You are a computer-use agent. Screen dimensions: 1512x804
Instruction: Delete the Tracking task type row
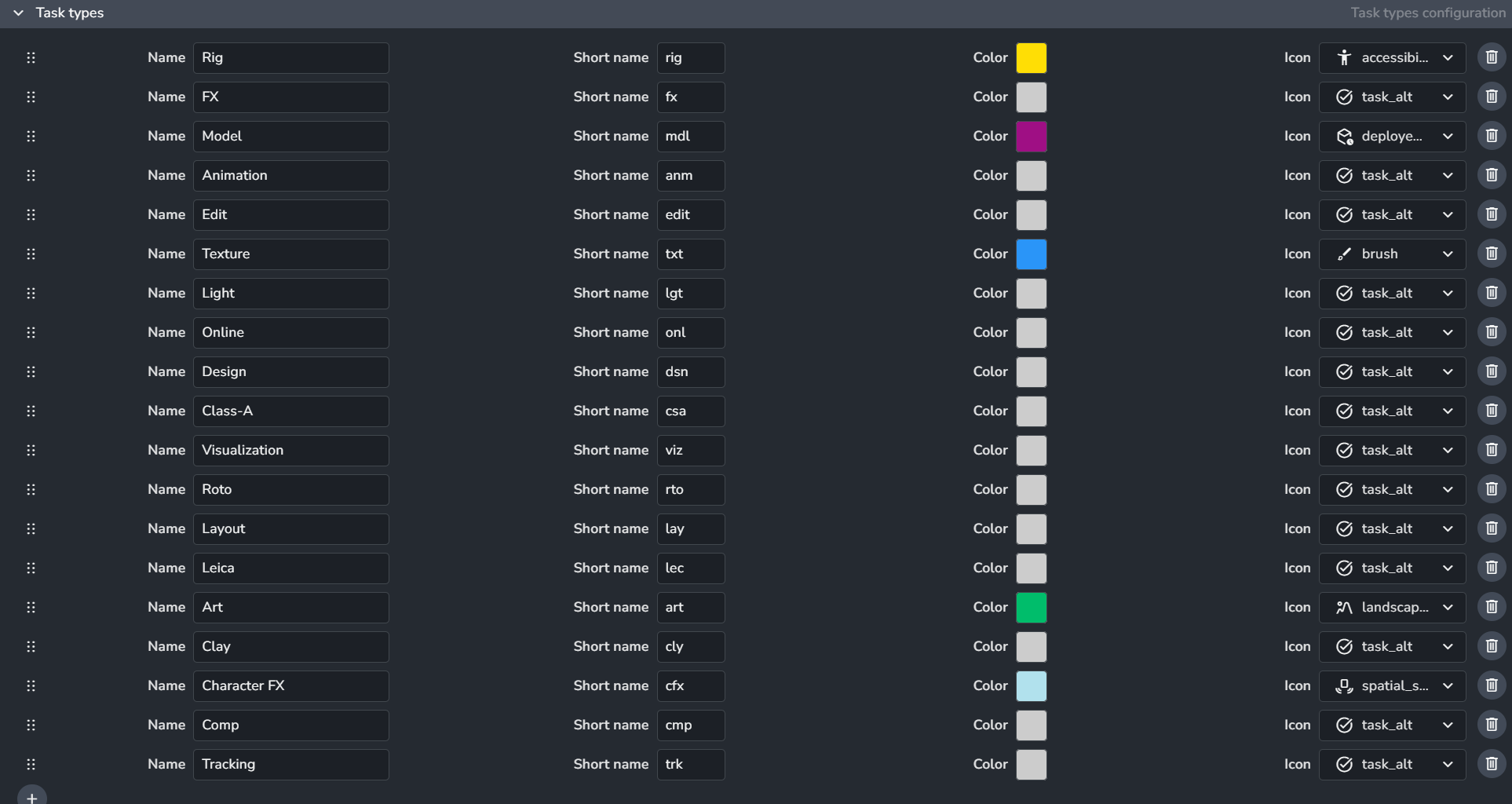pyautogui.click(x=1491, y=764)
